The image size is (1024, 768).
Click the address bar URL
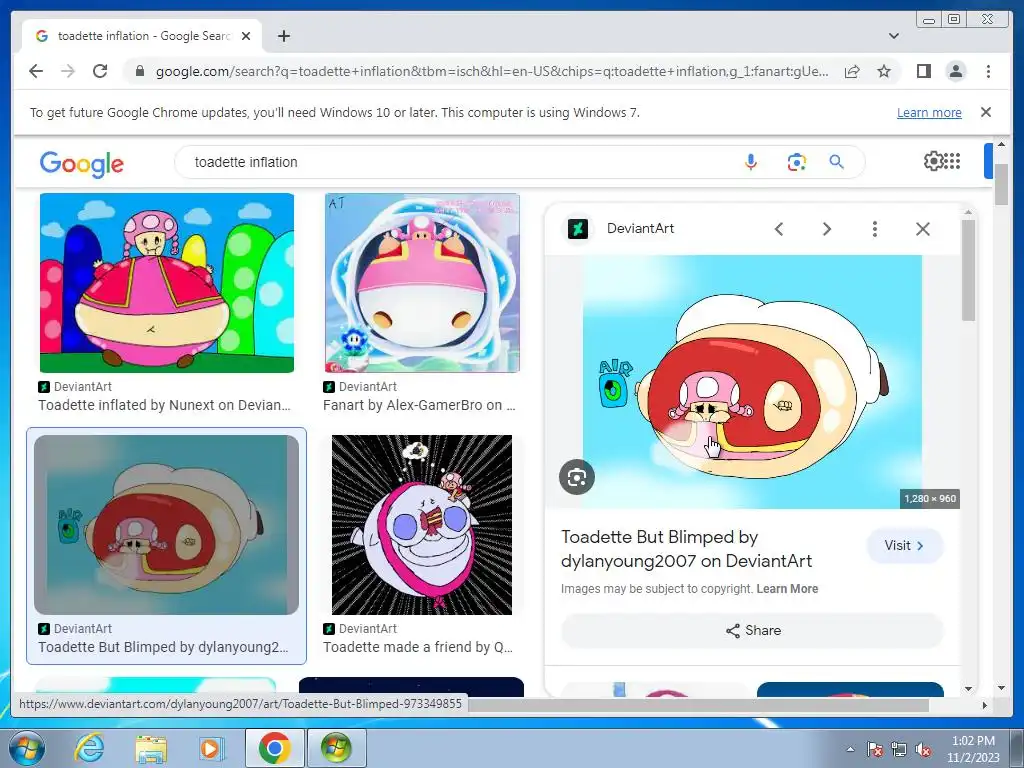[x=492, y=71]
